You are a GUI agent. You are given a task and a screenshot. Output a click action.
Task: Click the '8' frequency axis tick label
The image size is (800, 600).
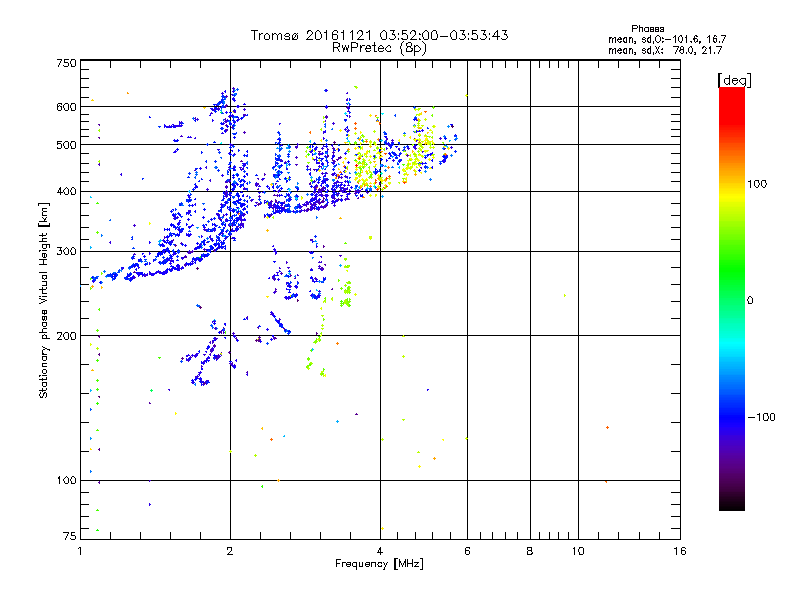click(530, 551)
